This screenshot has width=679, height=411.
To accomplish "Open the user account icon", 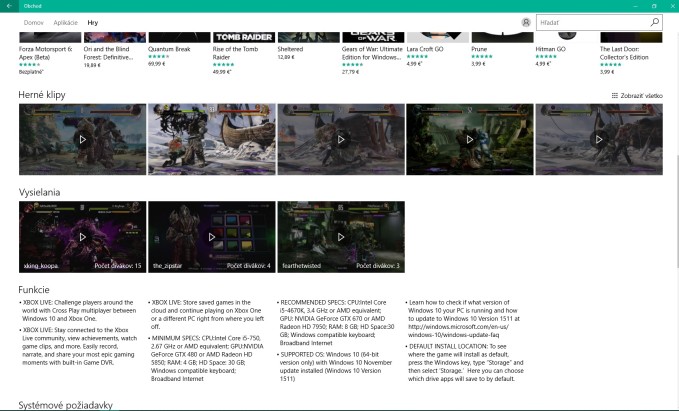I will (526, 23).
